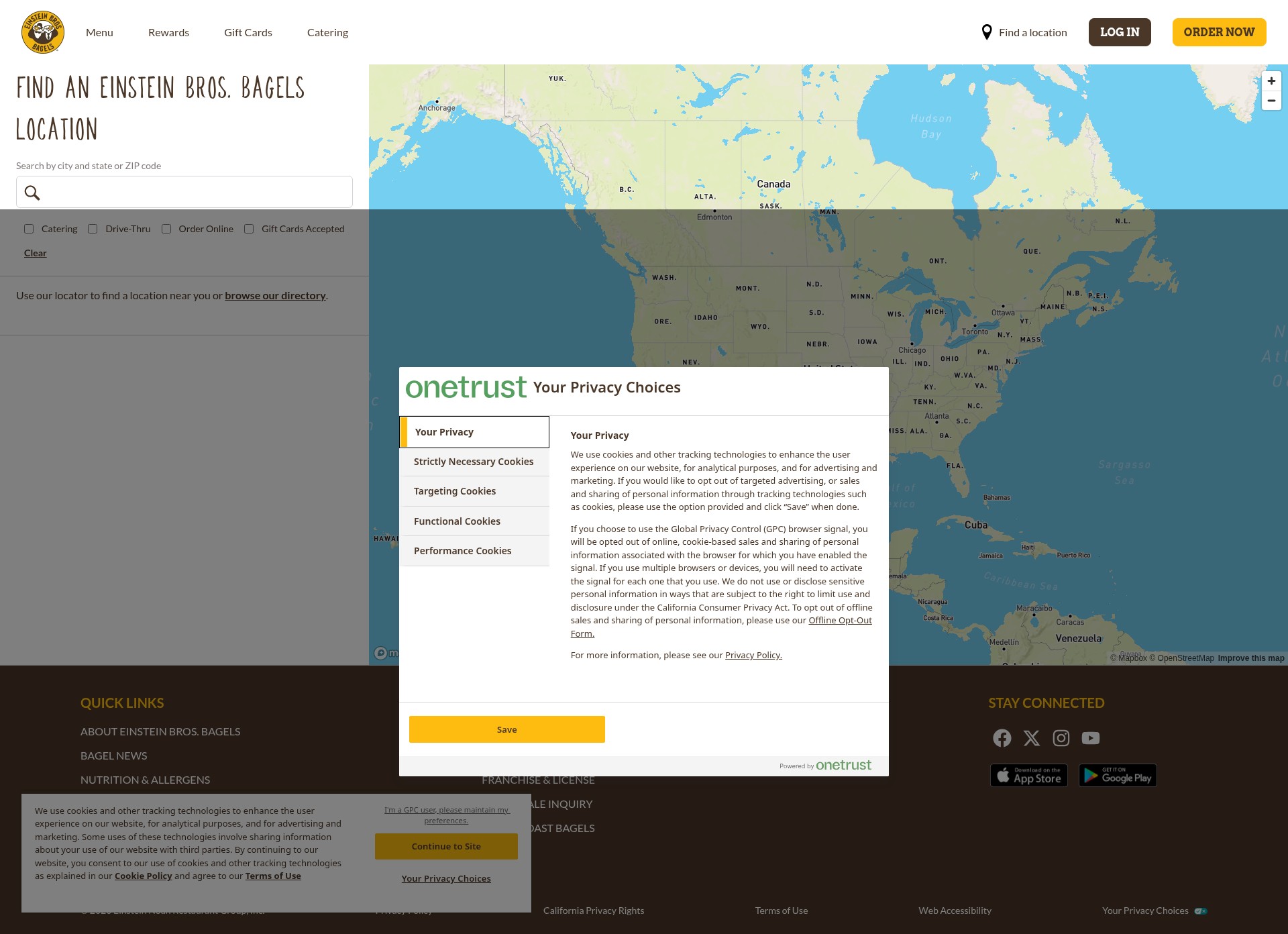Focus the city, state or ZIP search field
Image resolution: width=1288 pixels, height=934 pixels.
[184, 193]
